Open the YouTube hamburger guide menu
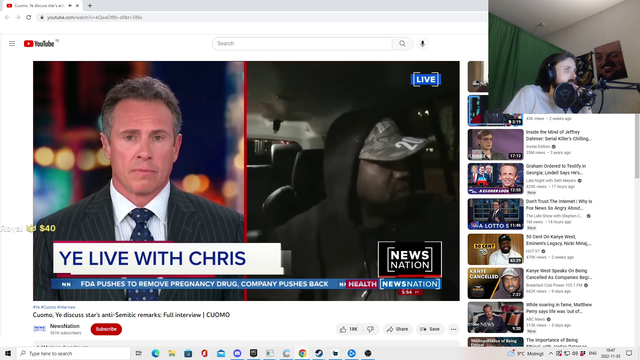 [x=12, y=43]
